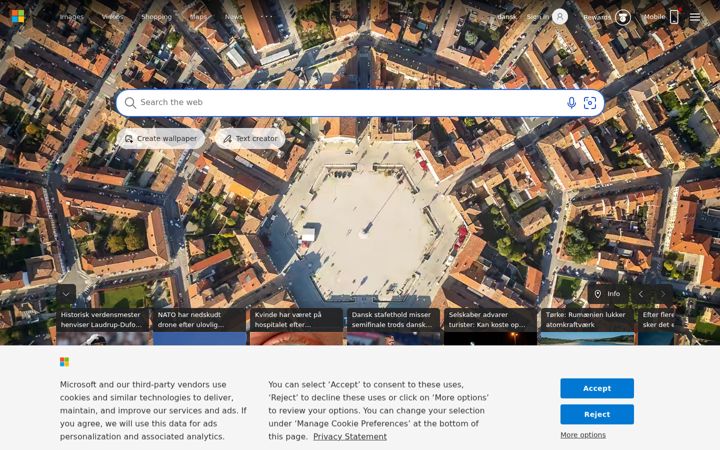Open the image Info button
The width and height of the screenshot is (720, 450).
pos(607,294)
